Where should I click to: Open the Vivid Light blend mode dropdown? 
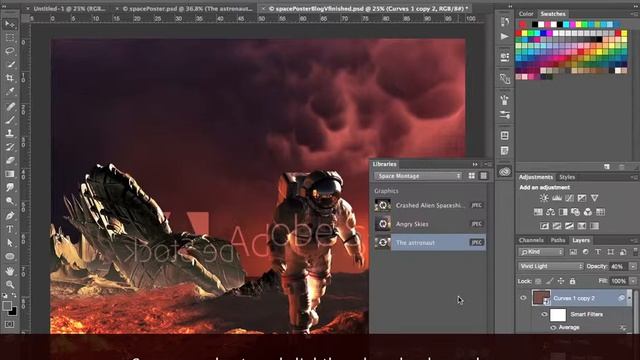(x=551, y=266)
